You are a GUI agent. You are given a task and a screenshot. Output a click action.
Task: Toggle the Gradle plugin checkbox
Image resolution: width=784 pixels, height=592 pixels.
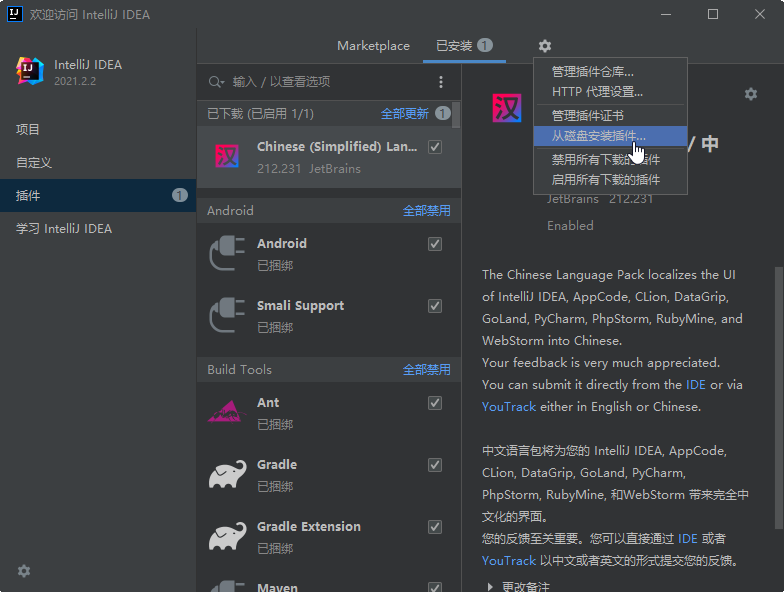[435, 465]
